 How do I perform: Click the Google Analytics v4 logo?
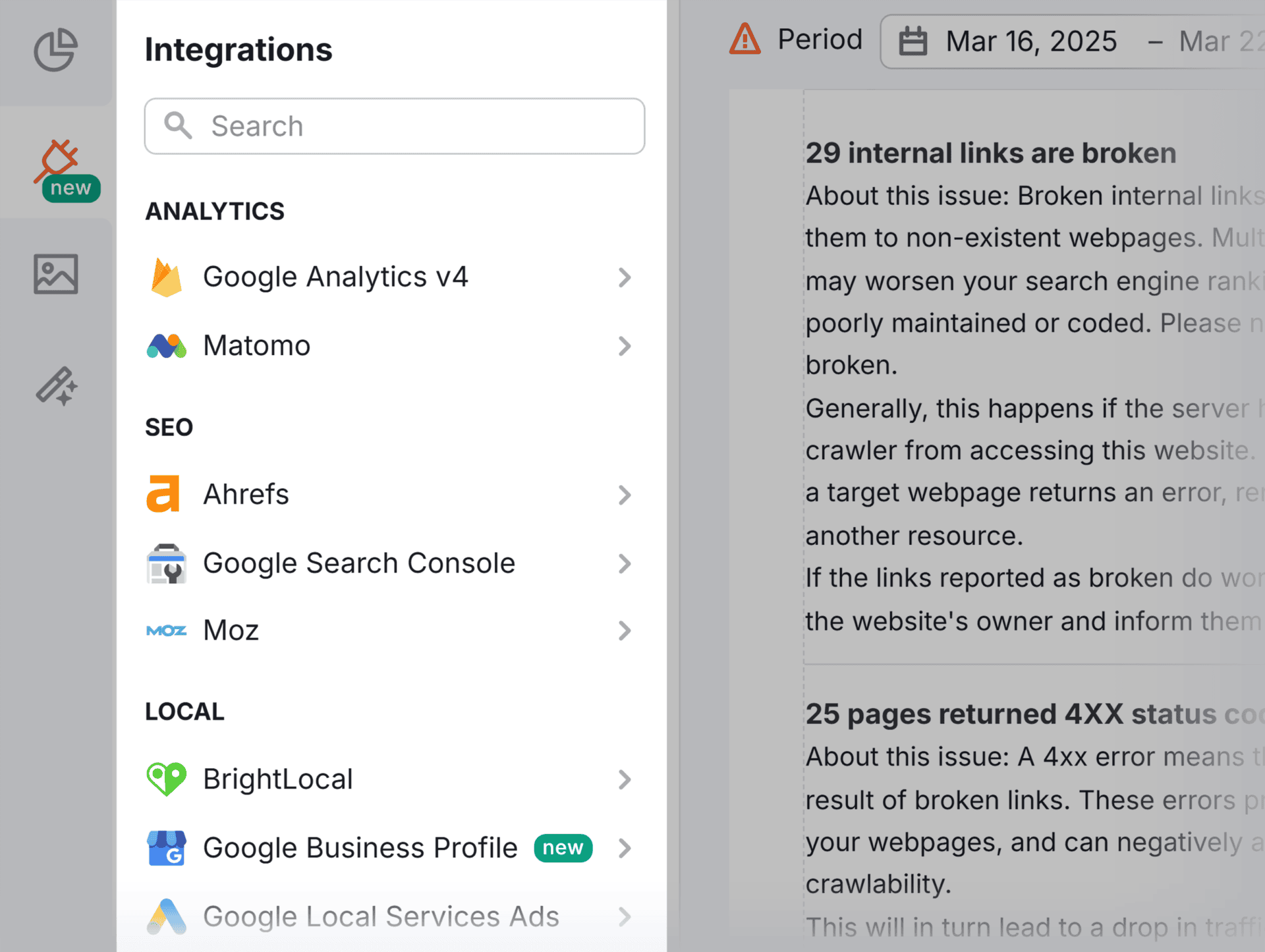click(166, 277)
